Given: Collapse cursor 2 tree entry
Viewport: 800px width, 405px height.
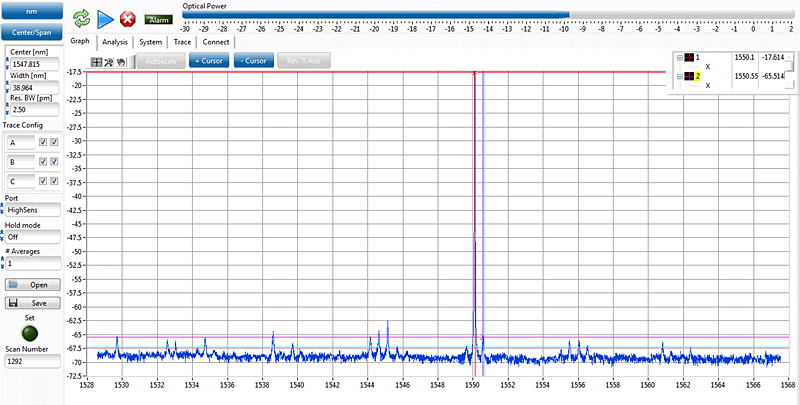Looking at the screenshot, I should click(x=678, y=75).
